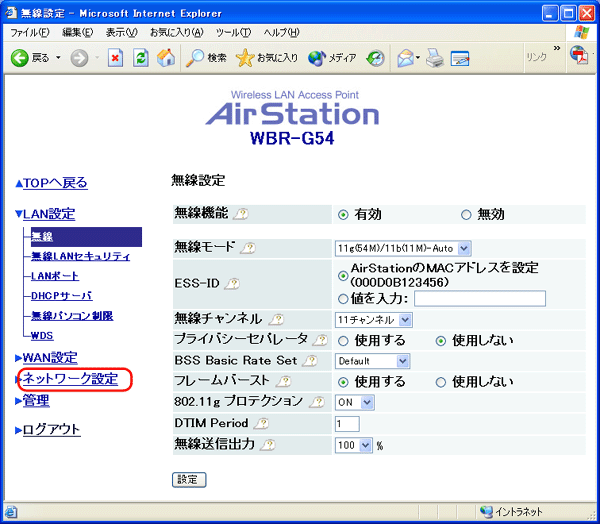Open help icon next to ESS-ID
600x524 pixels.
[233, 284]
